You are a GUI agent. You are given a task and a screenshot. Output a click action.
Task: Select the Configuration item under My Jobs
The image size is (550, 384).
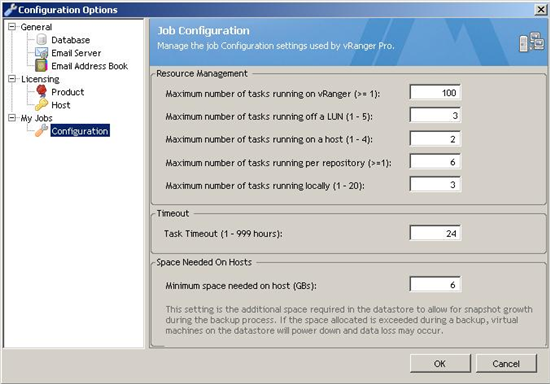(80, 131)
